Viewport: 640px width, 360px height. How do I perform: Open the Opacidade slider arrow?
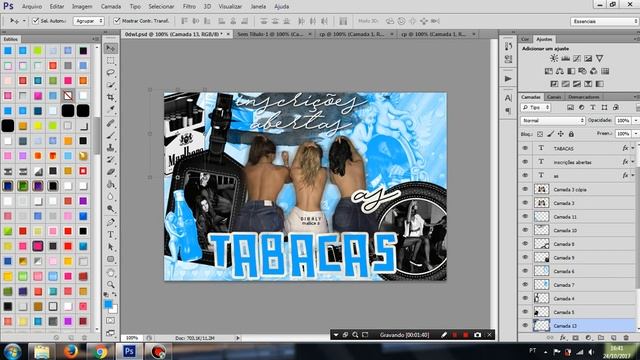[635, 120]
